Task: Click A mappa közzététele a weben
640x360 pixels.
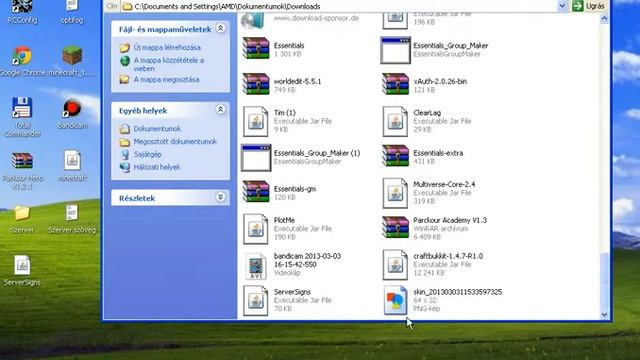Action: (x=169, y=64)
